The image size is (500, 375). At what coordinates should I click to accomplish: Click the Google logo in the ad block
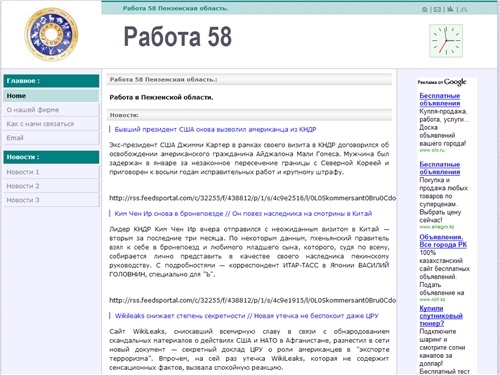pos(455,82)
